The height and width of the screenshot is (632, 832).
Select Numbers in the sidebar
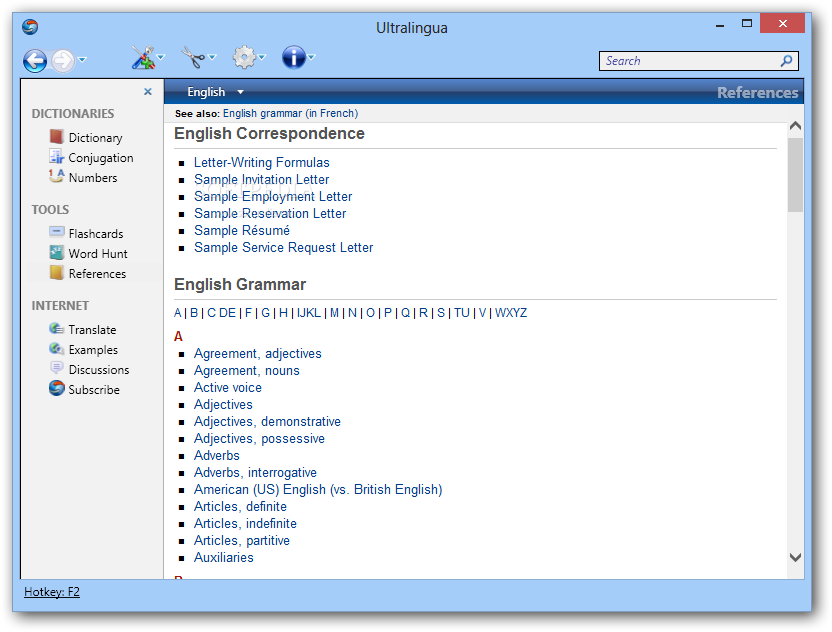pyautogui.click(x=93, y=178)
